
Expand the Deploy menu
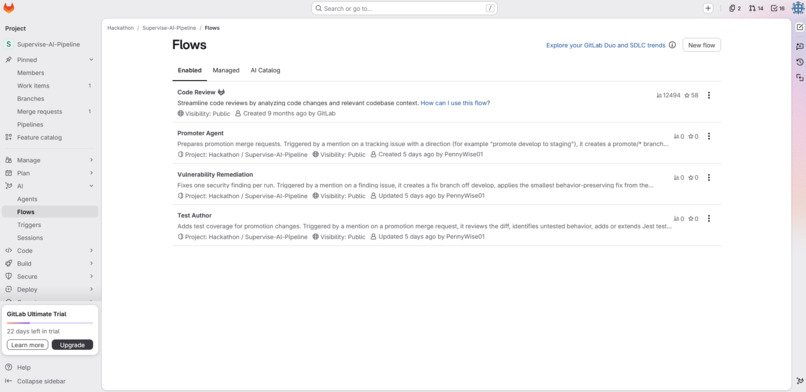(49, 289)
